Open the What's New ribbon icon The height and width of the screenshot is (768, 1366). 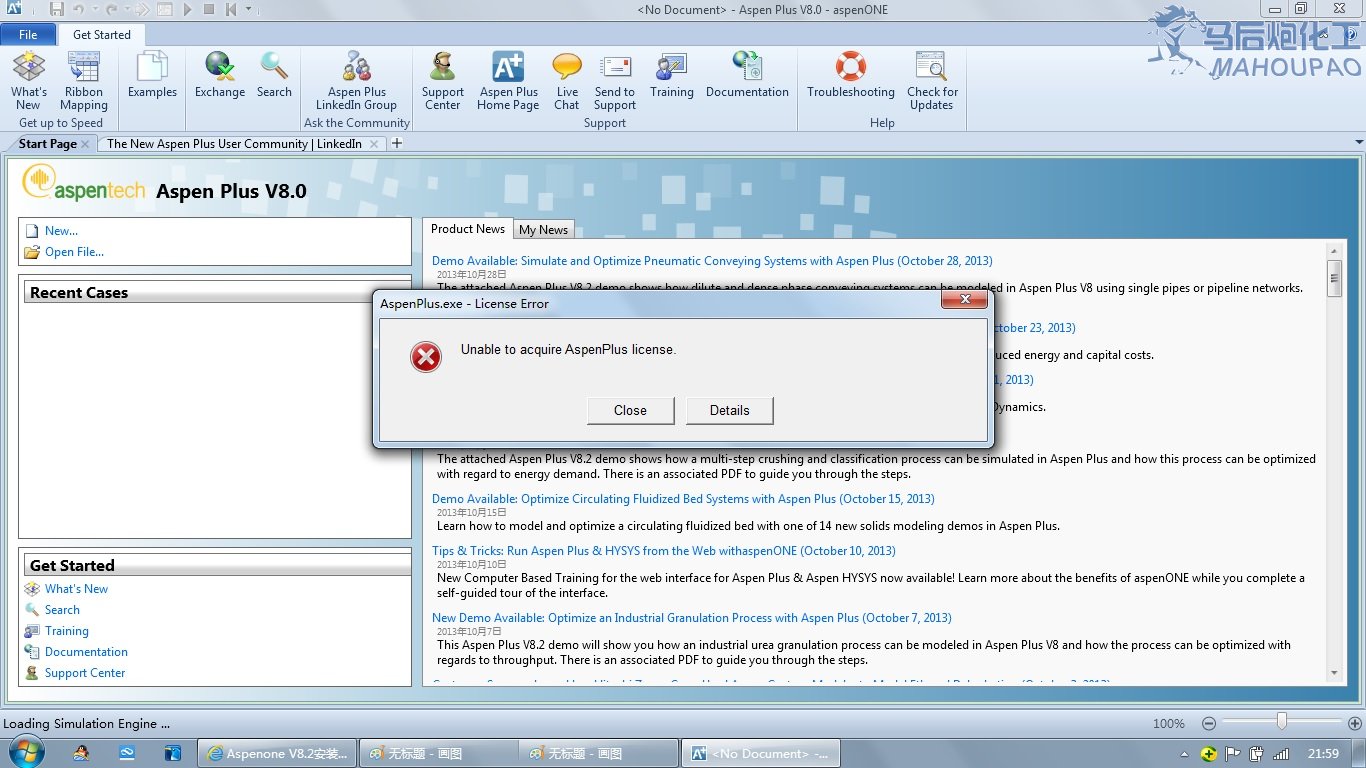29,81
